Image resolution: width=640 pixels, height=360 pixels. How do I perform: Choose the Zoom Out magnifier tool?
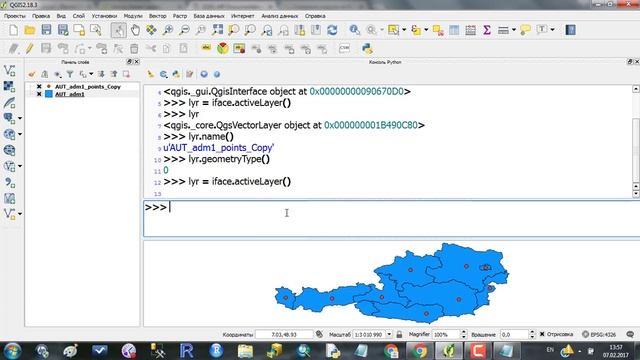pos(184,30)
